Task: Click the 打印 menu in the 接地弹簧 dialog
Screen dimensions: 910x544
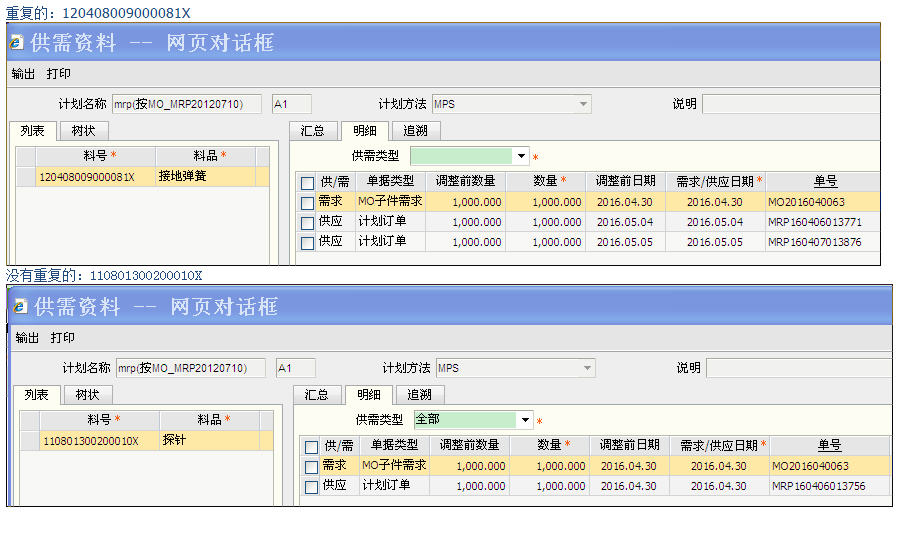Action: pos(59,74)
